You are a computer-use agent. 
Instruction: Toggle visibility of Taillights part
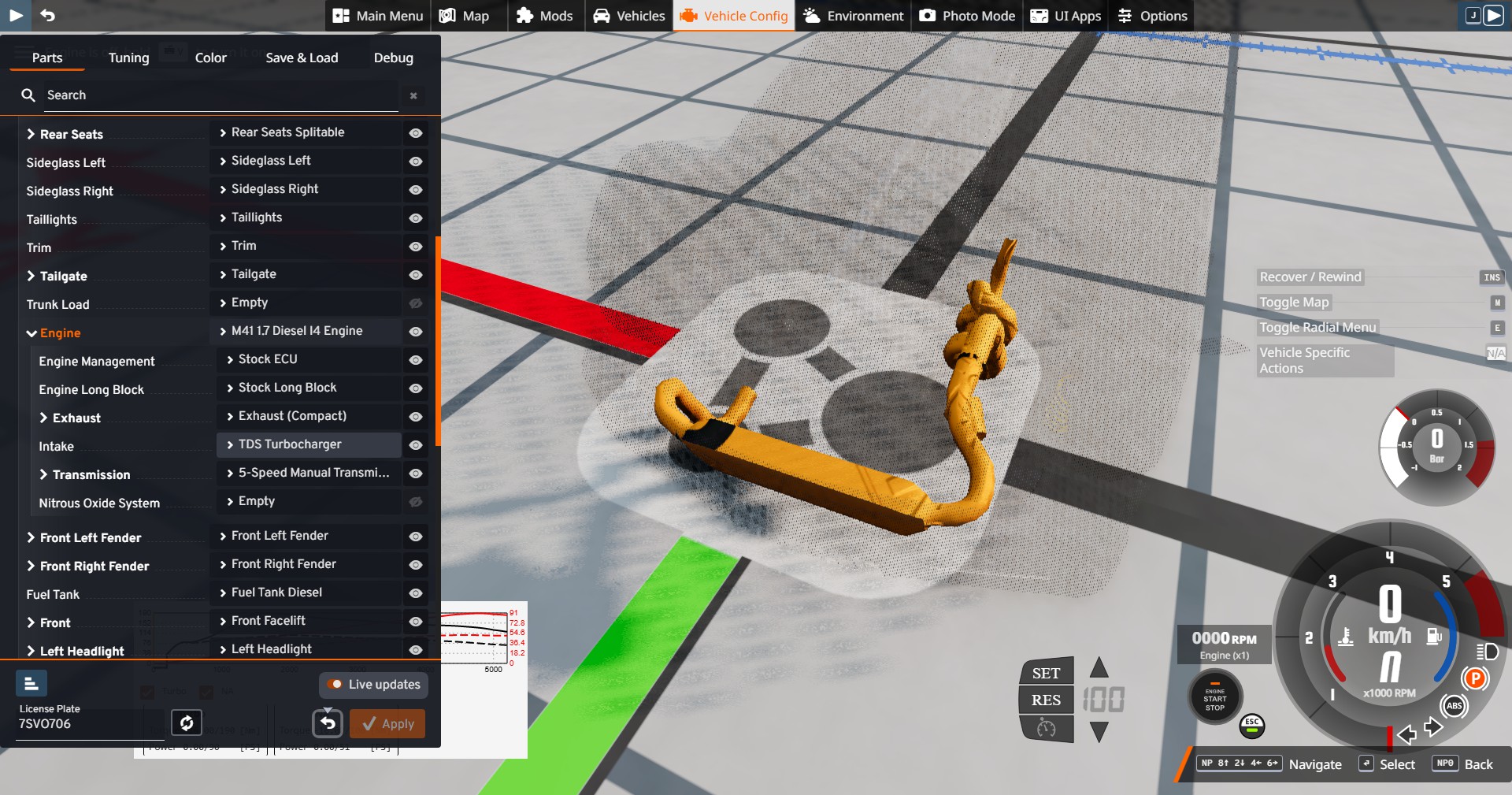(416, 218)
